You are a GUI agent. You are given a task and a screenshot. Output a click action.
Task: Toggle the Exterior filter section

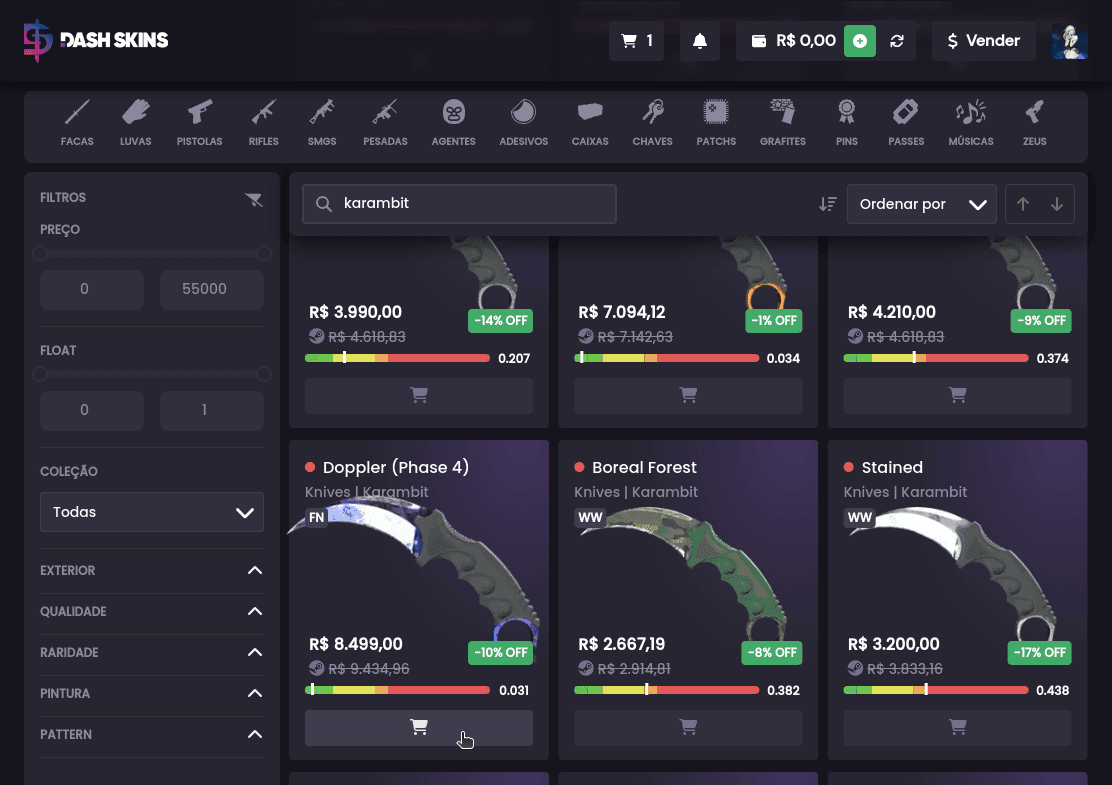[x=152, y=571]
